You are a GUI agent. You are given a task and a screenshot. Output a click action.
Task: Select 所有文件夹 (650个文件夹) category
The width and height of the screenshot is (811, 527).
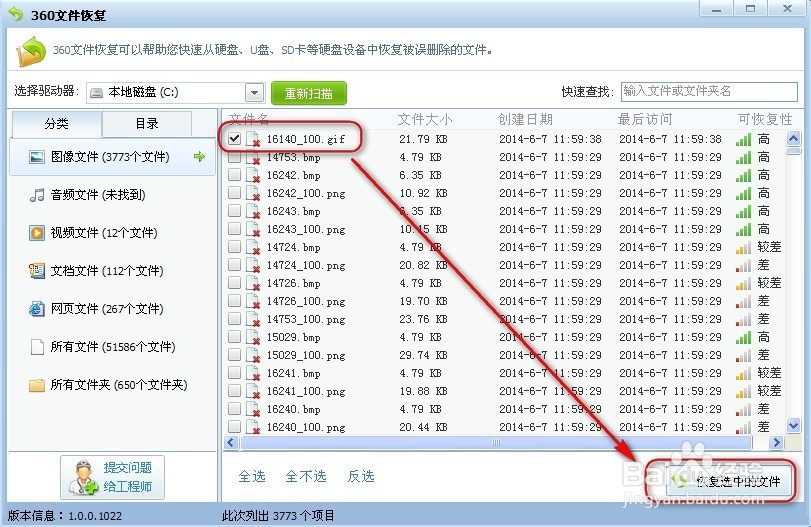pos(112,385)
